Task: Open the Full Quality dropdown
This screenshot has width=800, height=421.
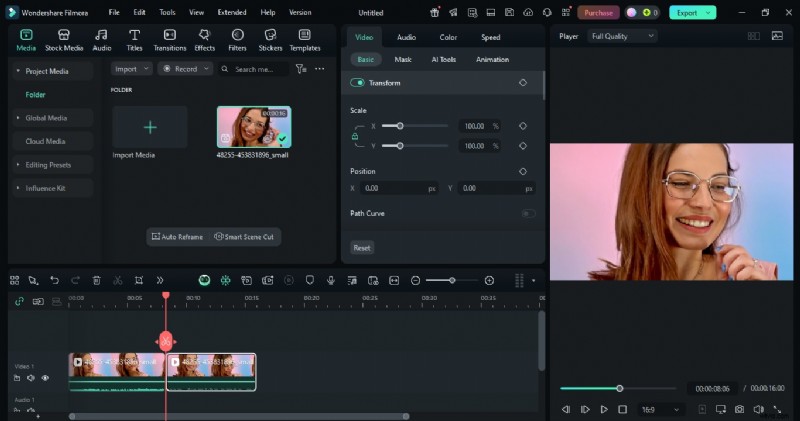Action: [x=622, y=36]
